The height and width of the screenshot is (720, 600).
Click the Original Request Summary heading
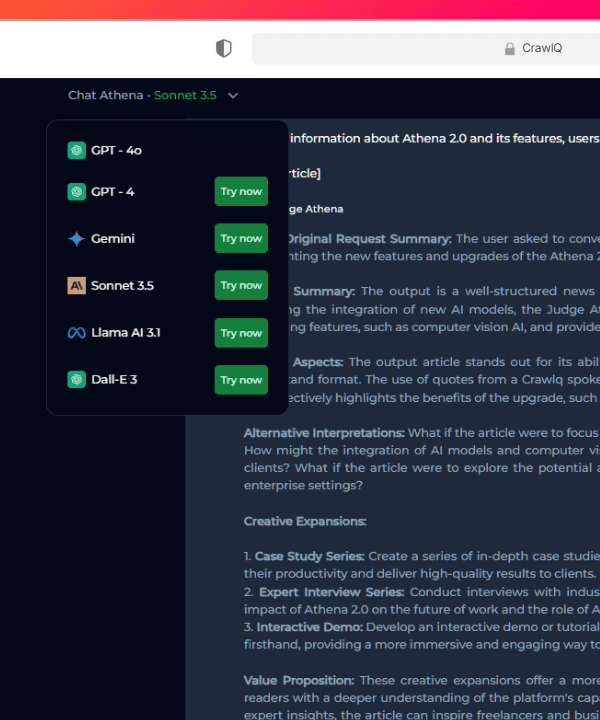(370, 239)
